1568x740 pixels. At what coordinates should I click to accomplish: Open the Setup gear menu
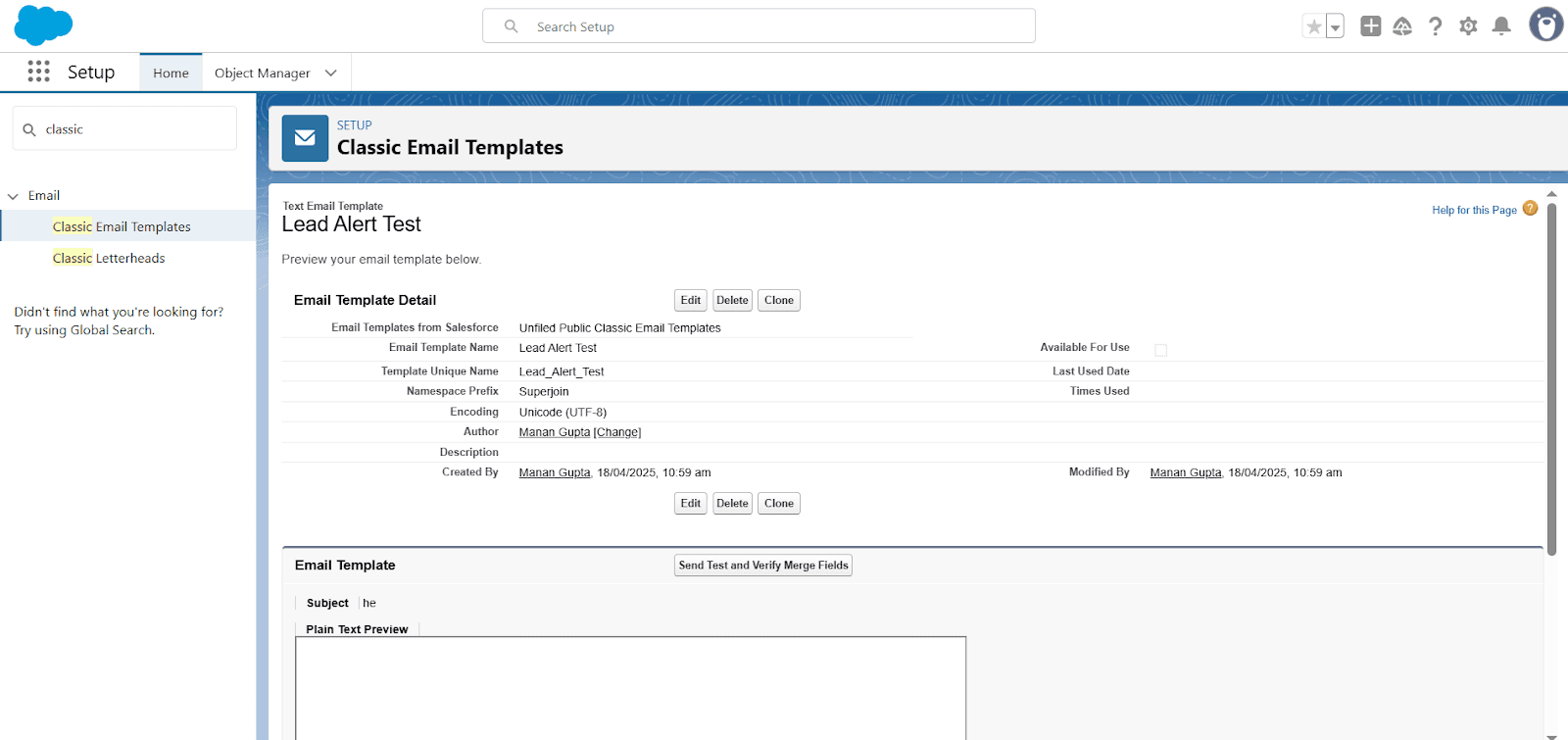pos(1468,26)
